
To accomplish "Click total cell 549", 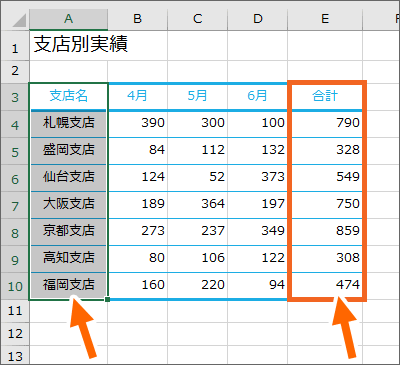I will [325, 178].
